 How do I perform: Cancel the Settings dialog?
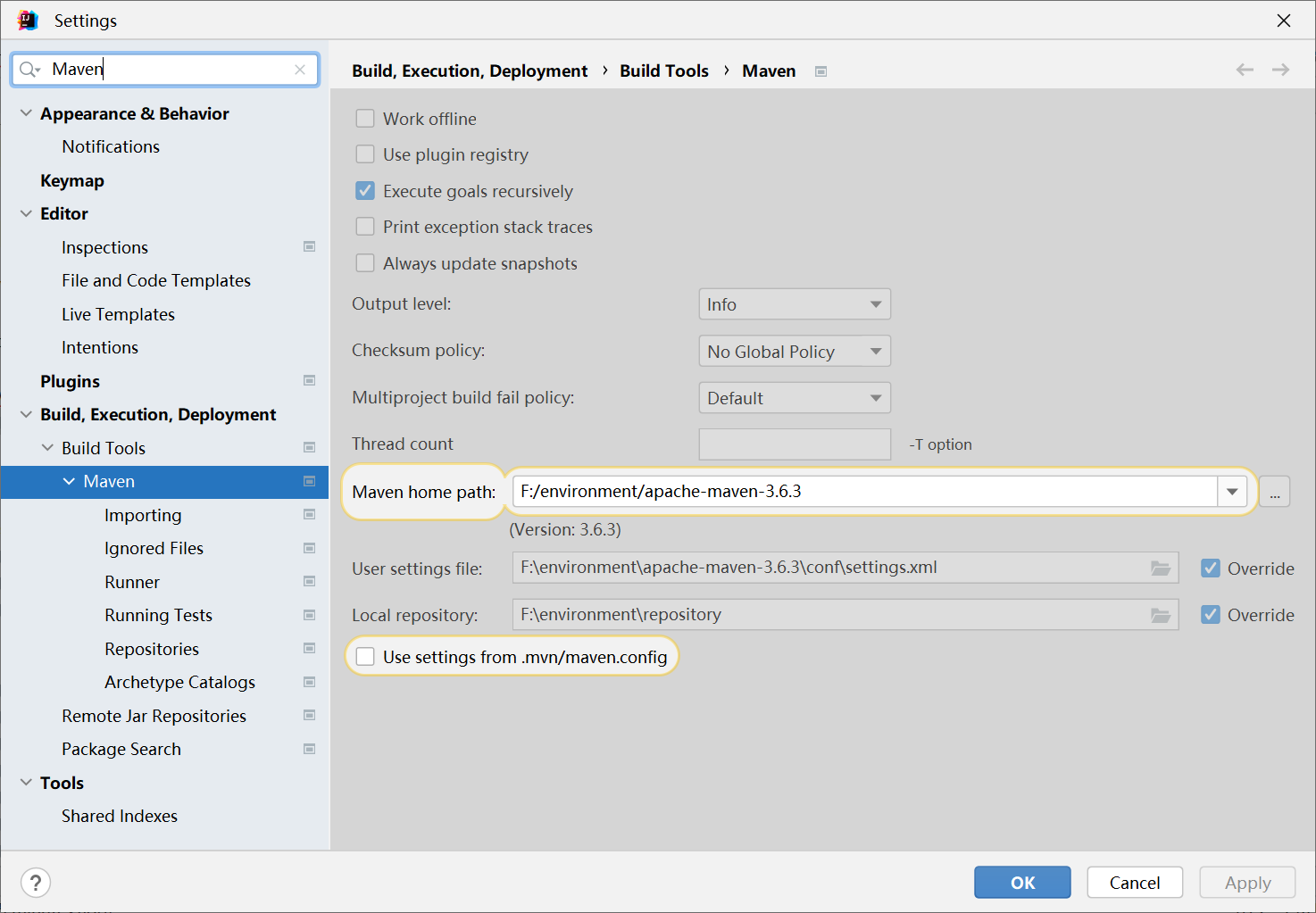coord(1135,883)
